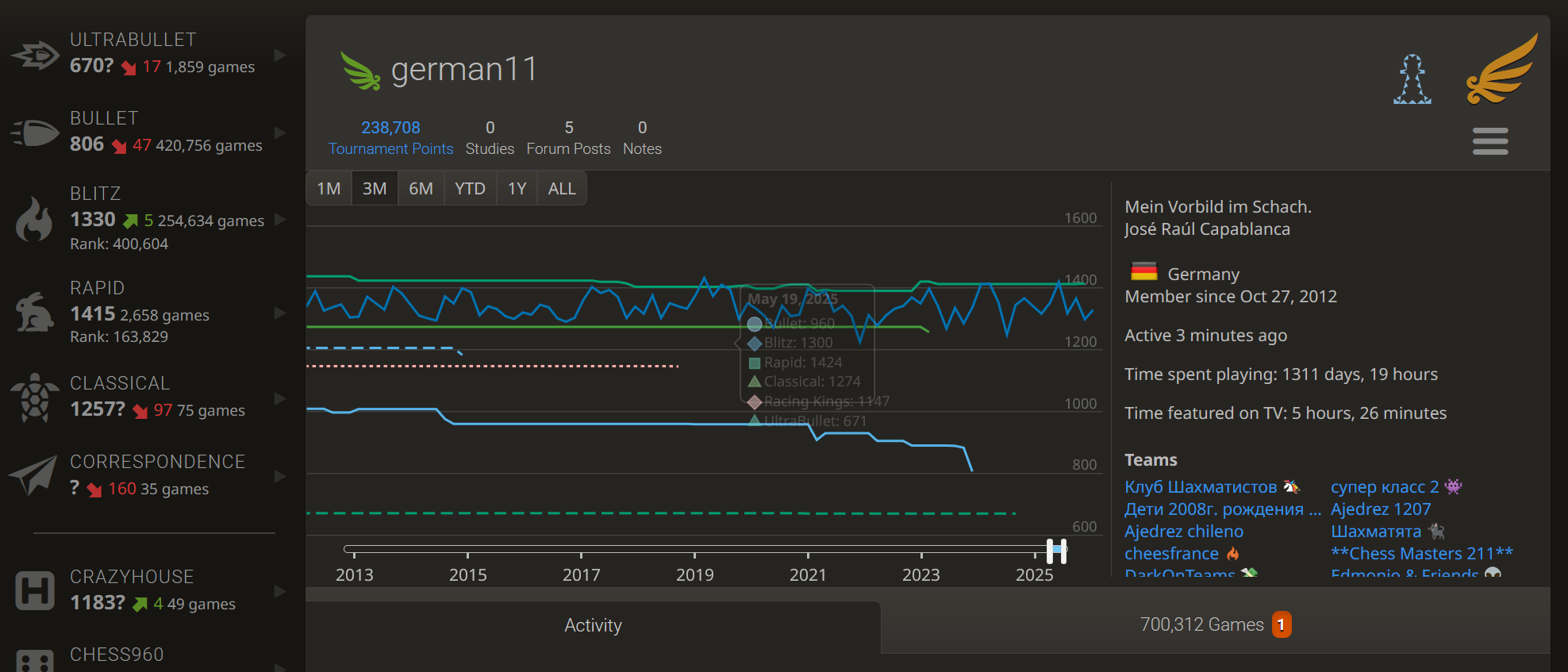Click the German flag icon

1143,272
